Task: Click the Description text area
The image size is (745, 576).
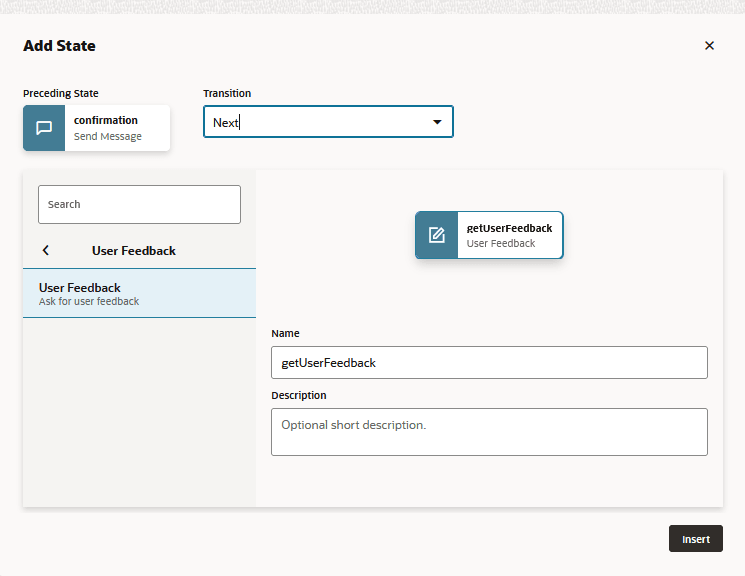Action: click(489, 432)
